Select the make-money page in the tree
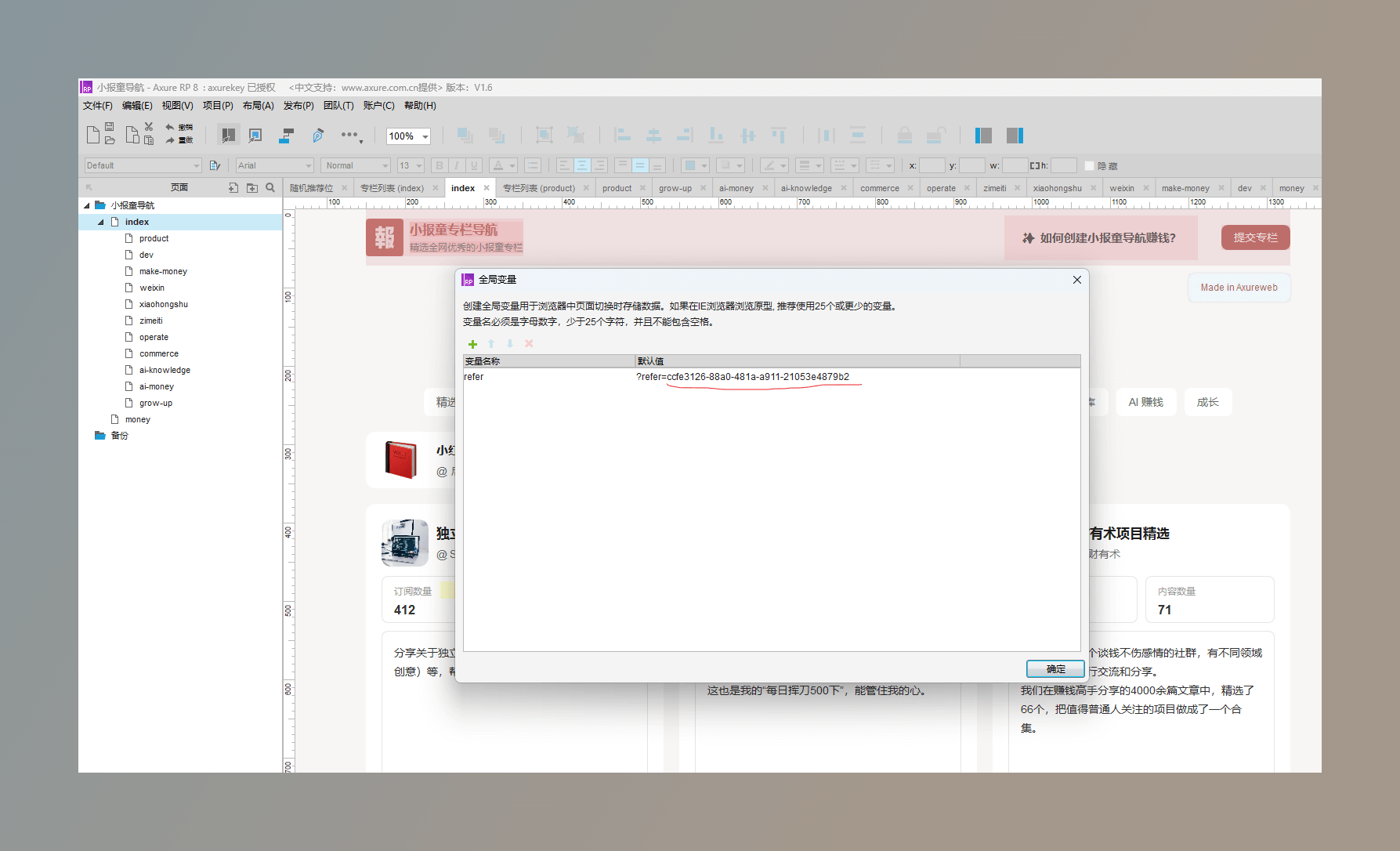Image resolution: width=1400 pixels, height=851 pixels. click(x=163, y=271)
